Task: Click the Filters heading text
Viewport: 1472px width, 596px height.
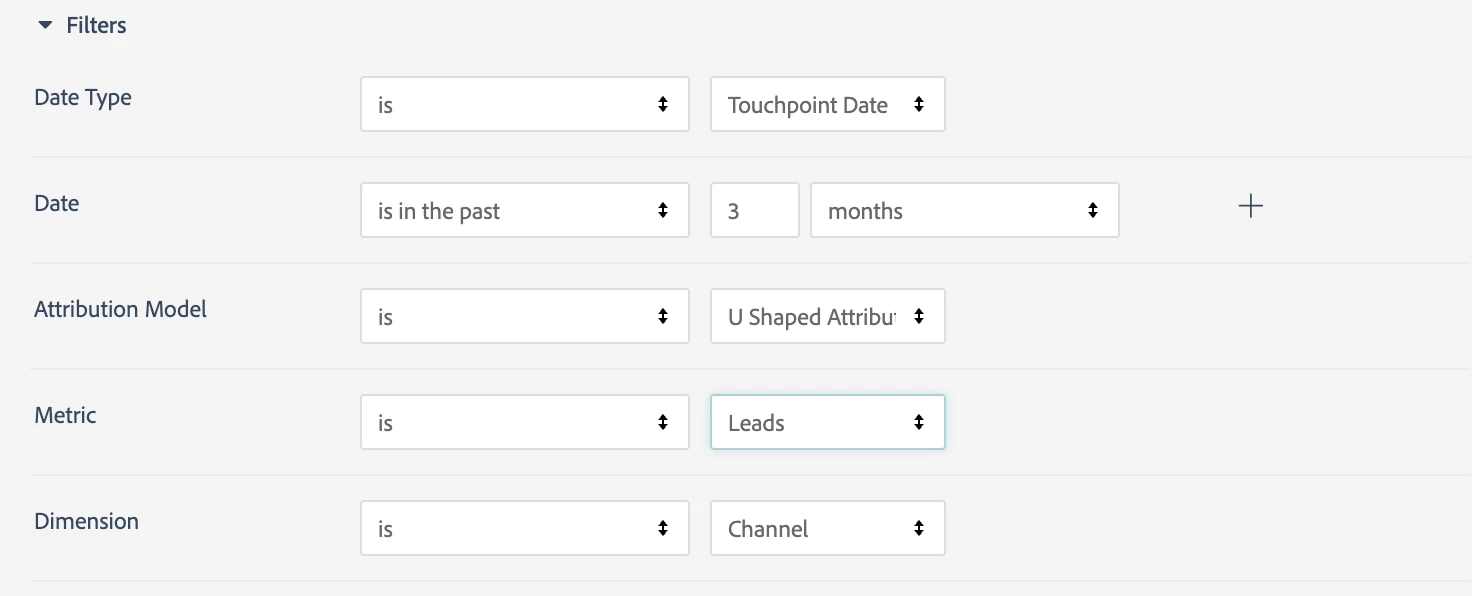Action: [x=96, y=25]
